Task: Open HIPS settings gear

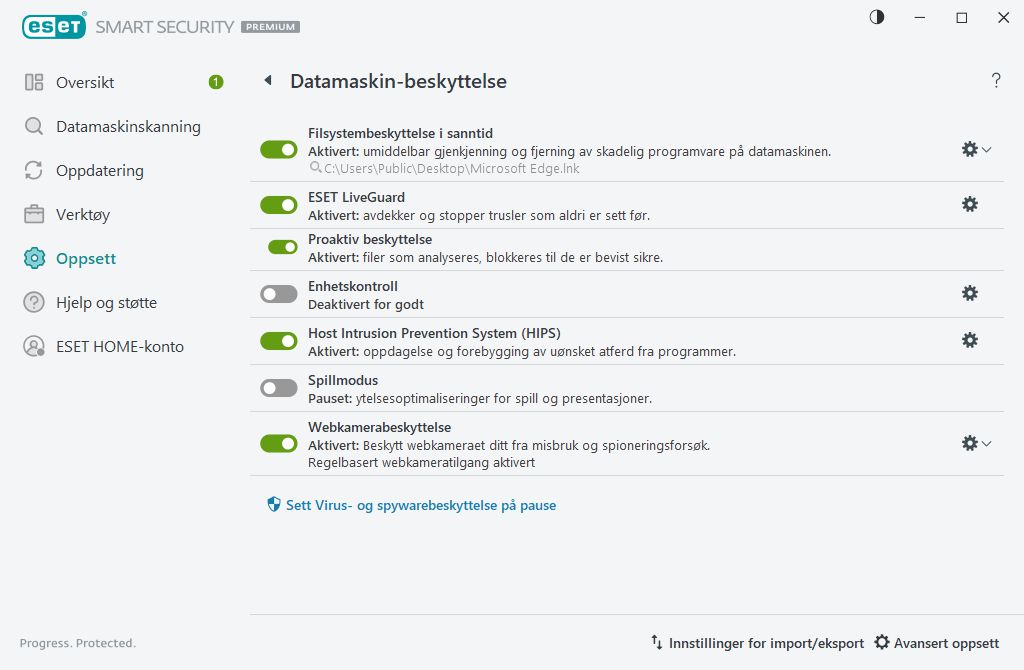Action: click(x=969, y=340)
